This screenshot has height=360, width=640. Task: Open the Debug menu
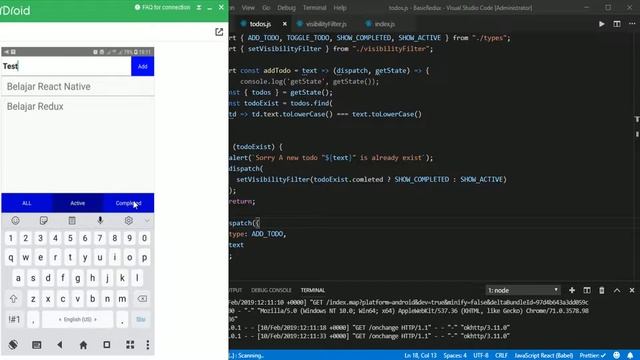pyautogui.click(x=286, y=8)
